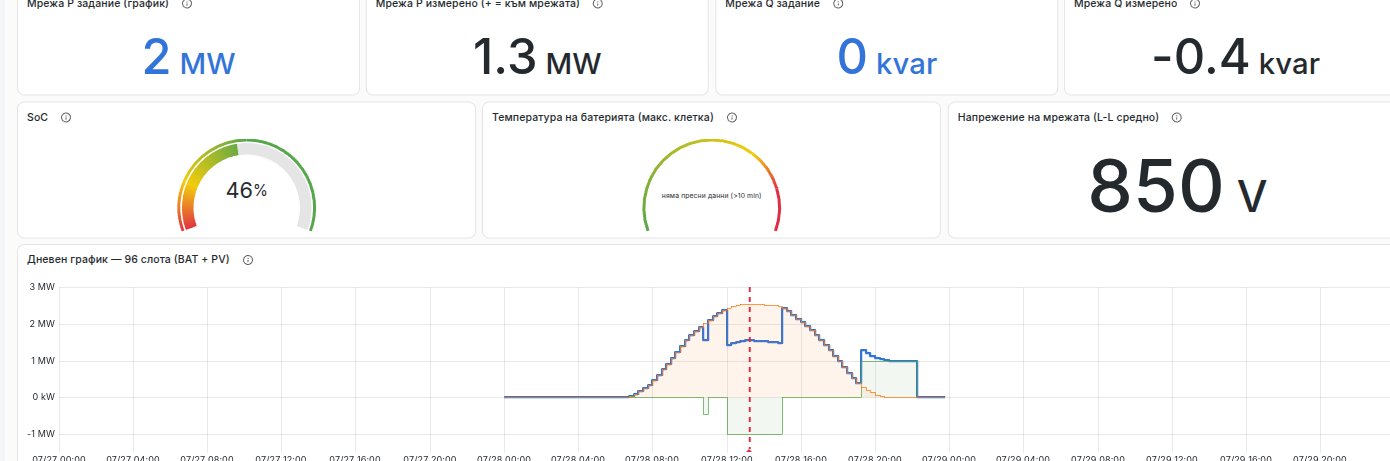Open the 'Напрежение на мрежата (L-L средно)' title
Viewport: 1390px width, 461px height.
(x=1058, y=117)
